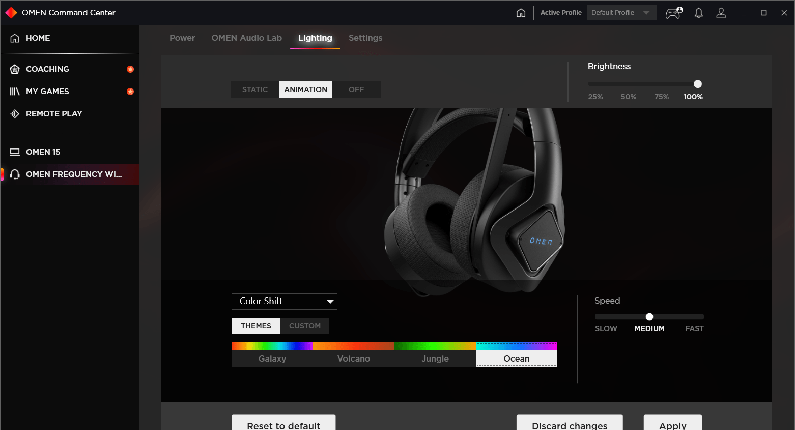Viewport: 795px width, 430px height.
Task: Click the Speed slider handle
Action: point(649,316)
